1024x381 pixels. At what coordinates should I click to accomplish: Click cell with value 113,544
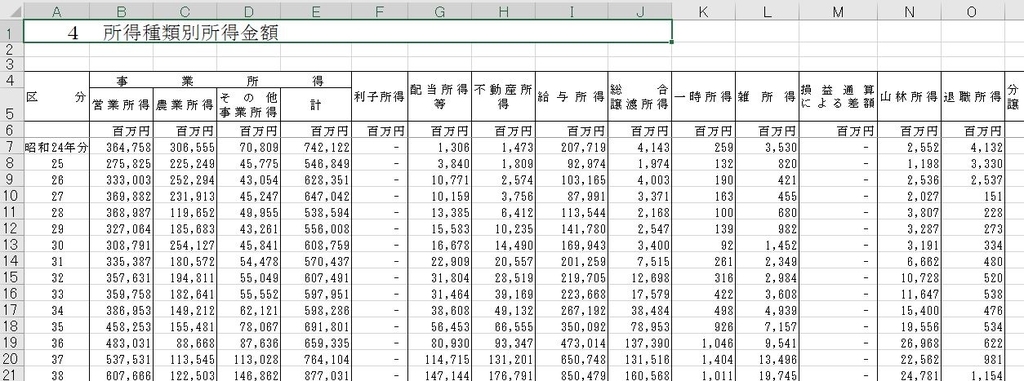[571, 211]
